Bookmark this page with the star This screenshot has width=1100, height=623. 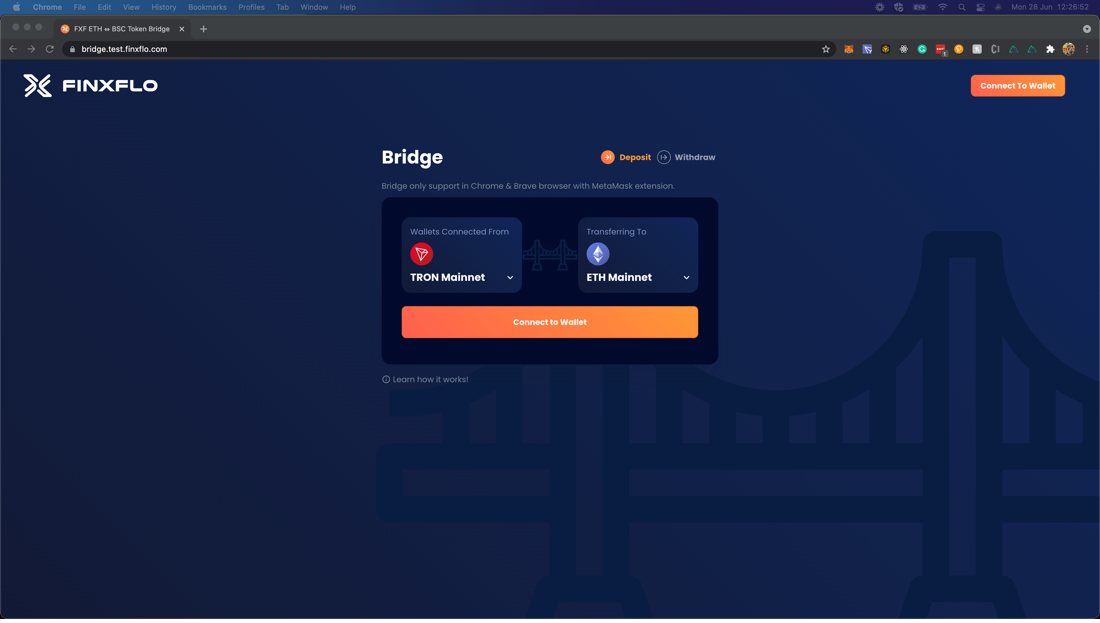coord(826,49)
